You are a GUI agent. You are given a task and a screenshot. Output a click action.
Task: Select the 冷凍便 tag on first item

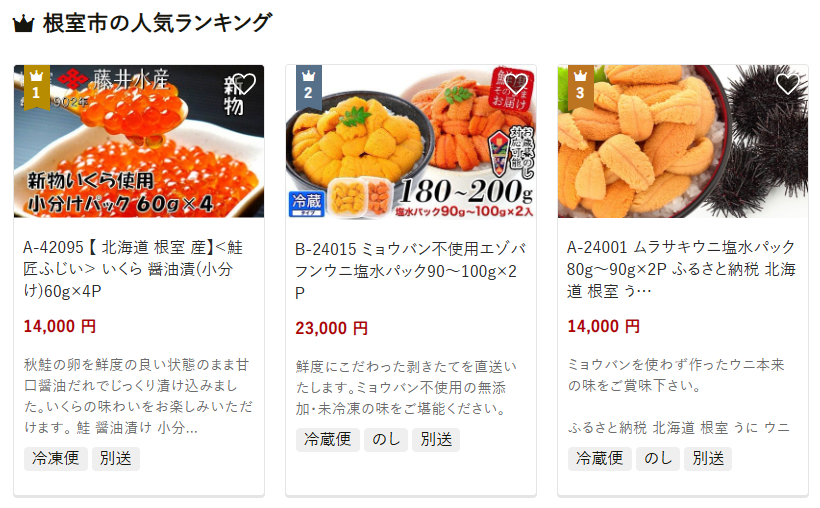(x=56, y=459)
